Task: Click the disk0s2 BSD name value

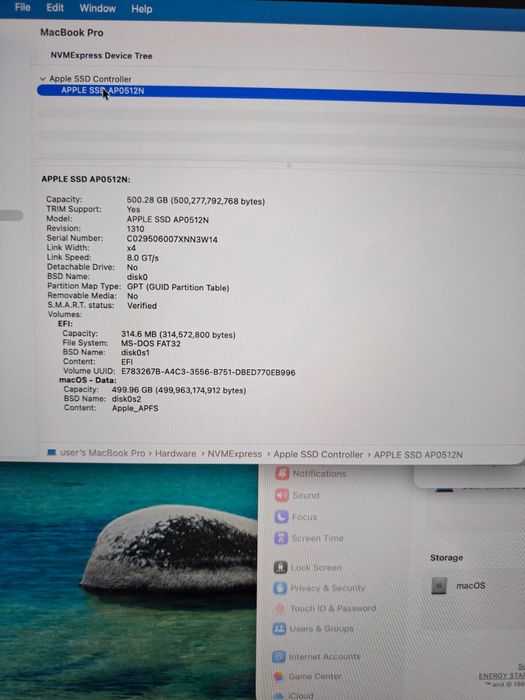Action: (x=126, y=399)
